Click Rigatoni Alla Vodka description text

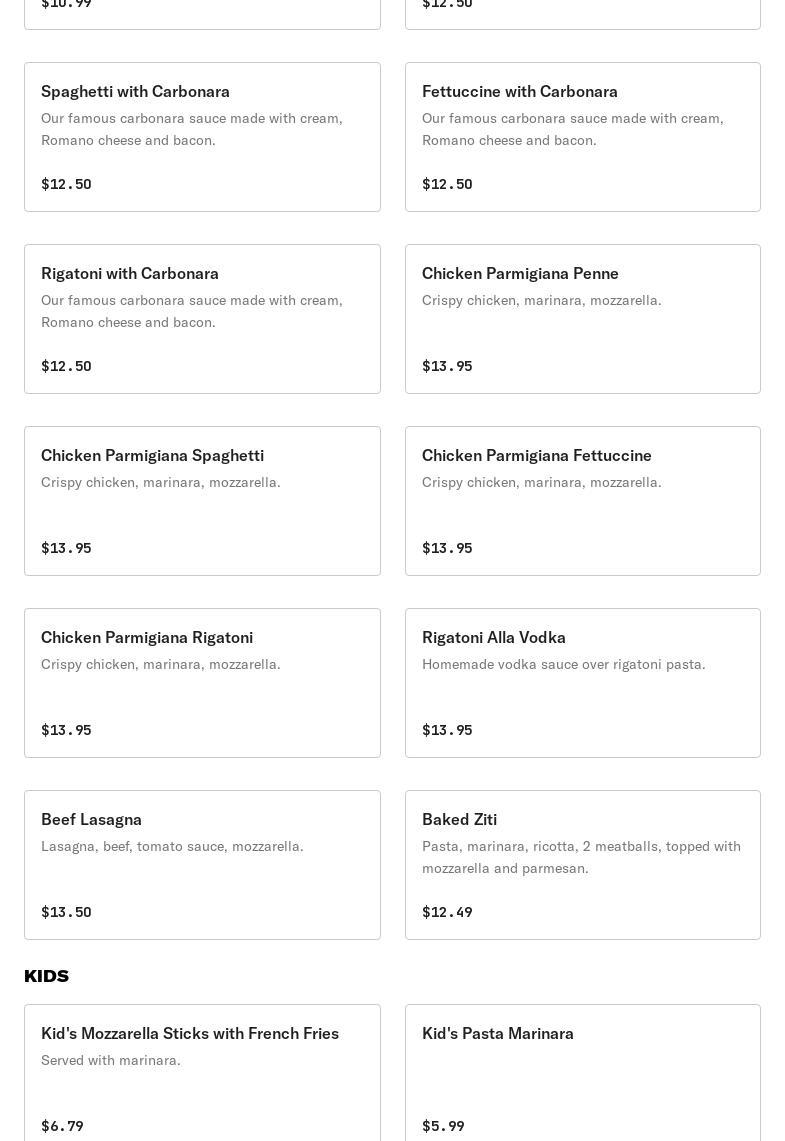563,664
